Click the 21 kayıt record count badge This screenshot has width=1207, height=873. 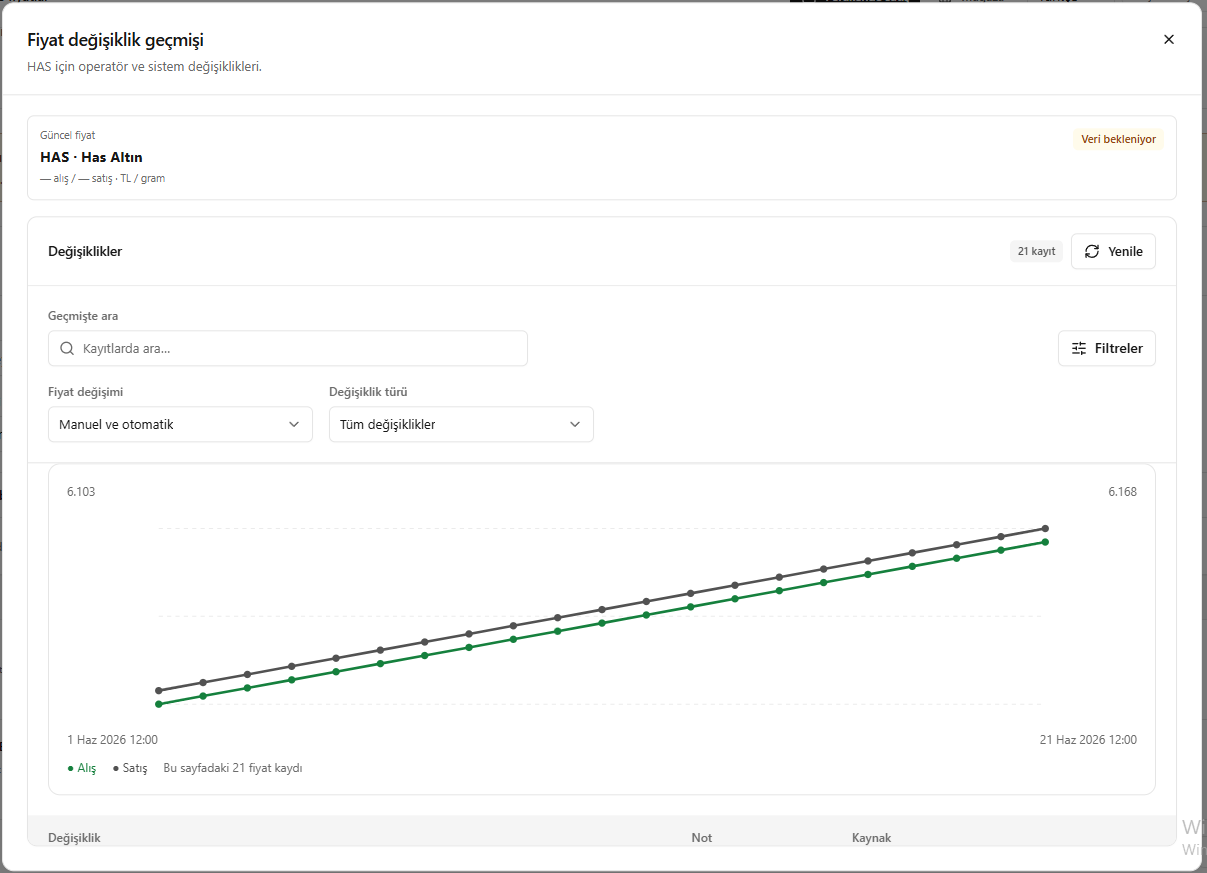point(1036,251)
